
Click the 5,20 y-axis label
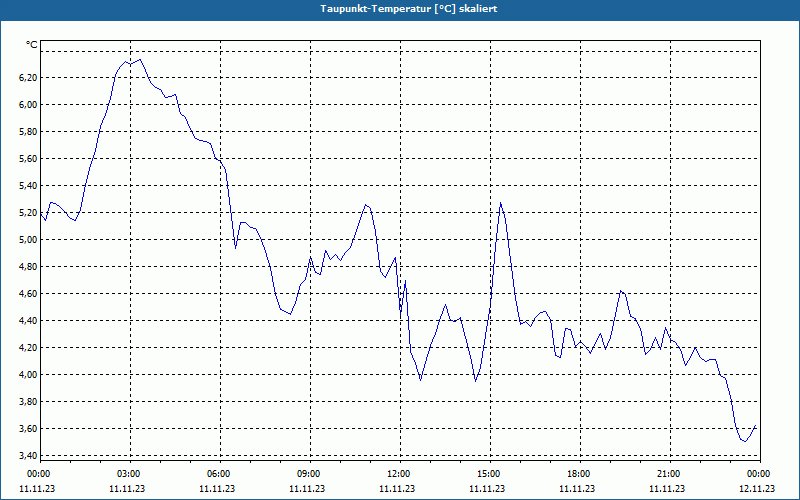28,213
